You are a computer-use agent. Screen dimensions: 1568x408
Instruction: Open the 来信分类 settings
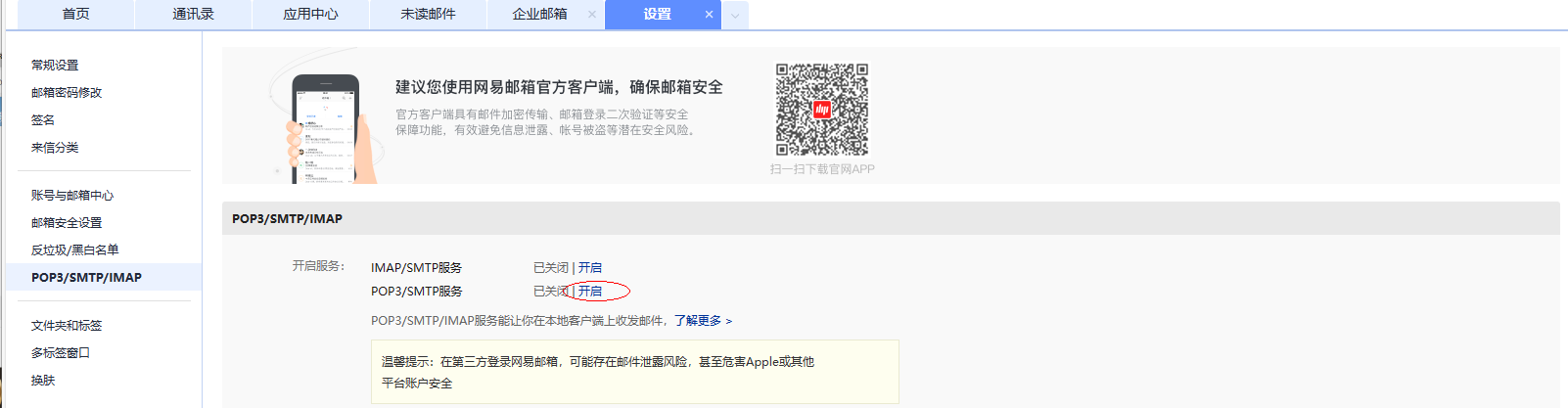pyautogui.click(x=55, y=148)
